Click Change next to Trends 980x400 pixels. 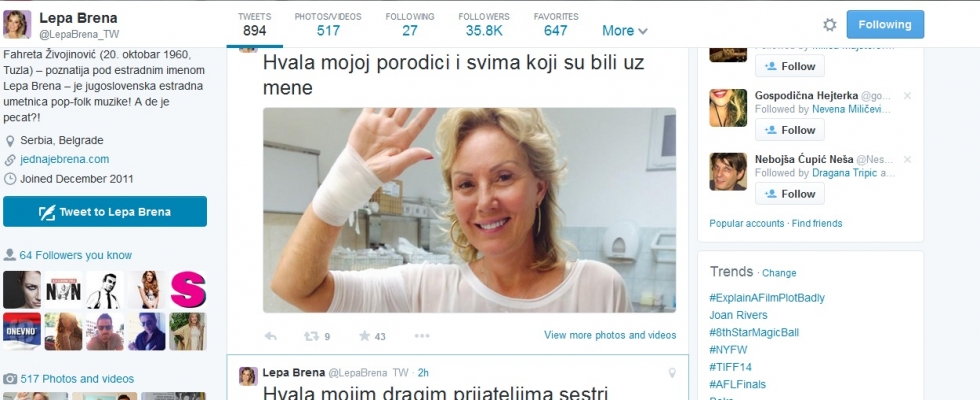tap(779, 273)
